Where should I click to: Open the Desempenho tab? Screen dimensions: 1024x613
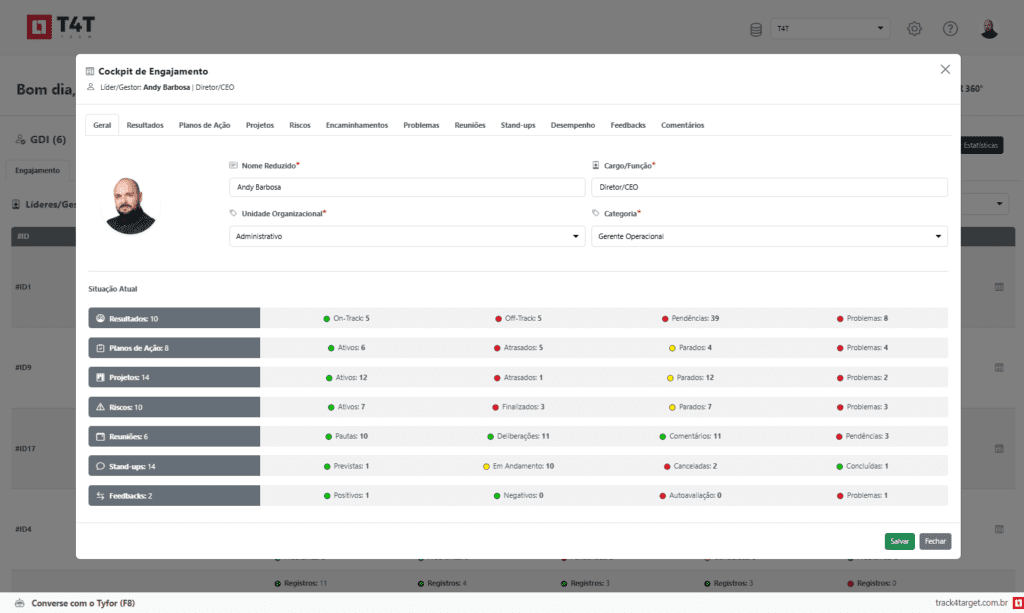[572, 125]
